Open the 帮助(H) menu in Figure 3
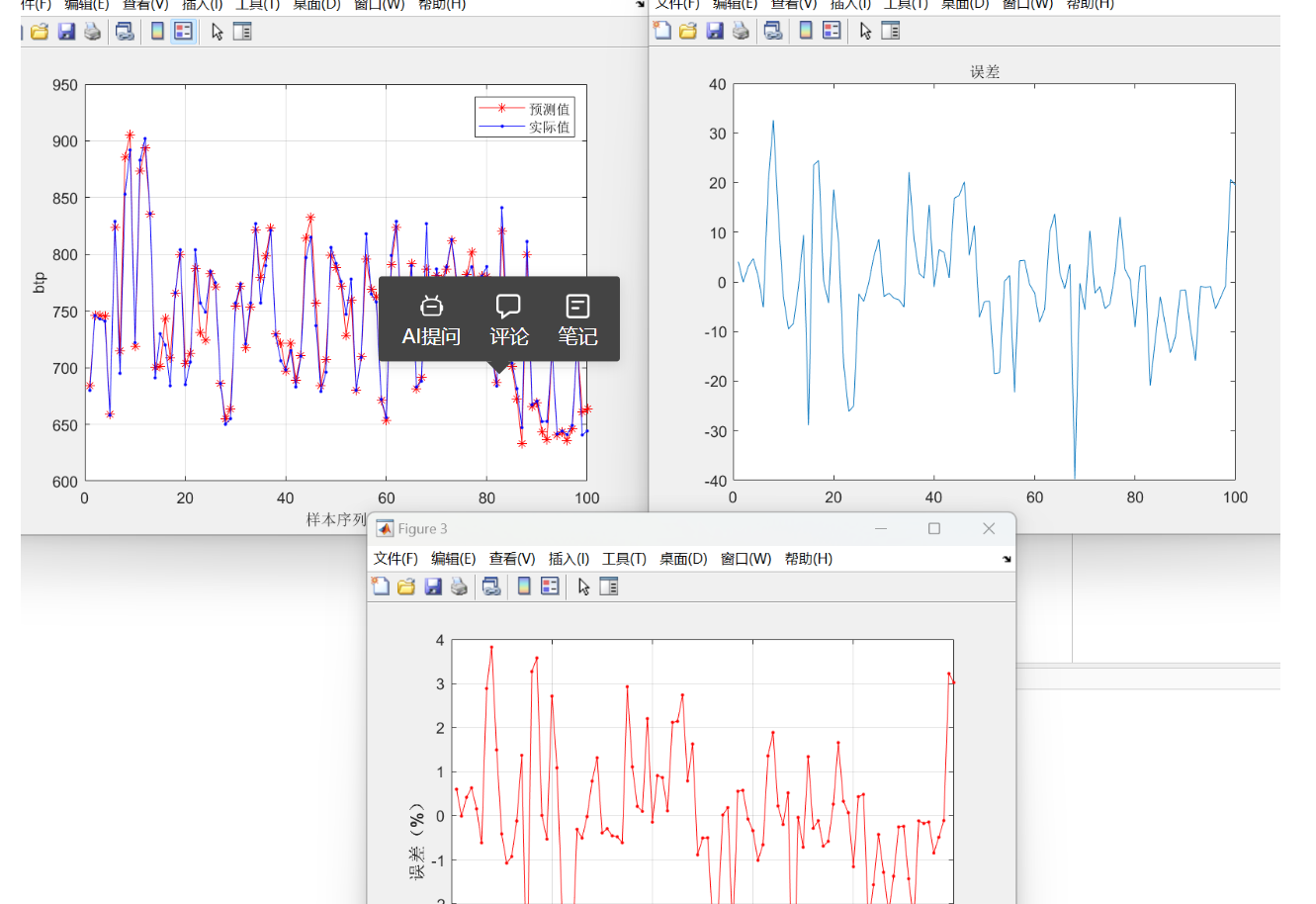1316x904 pixels. (x=808, y=559)
